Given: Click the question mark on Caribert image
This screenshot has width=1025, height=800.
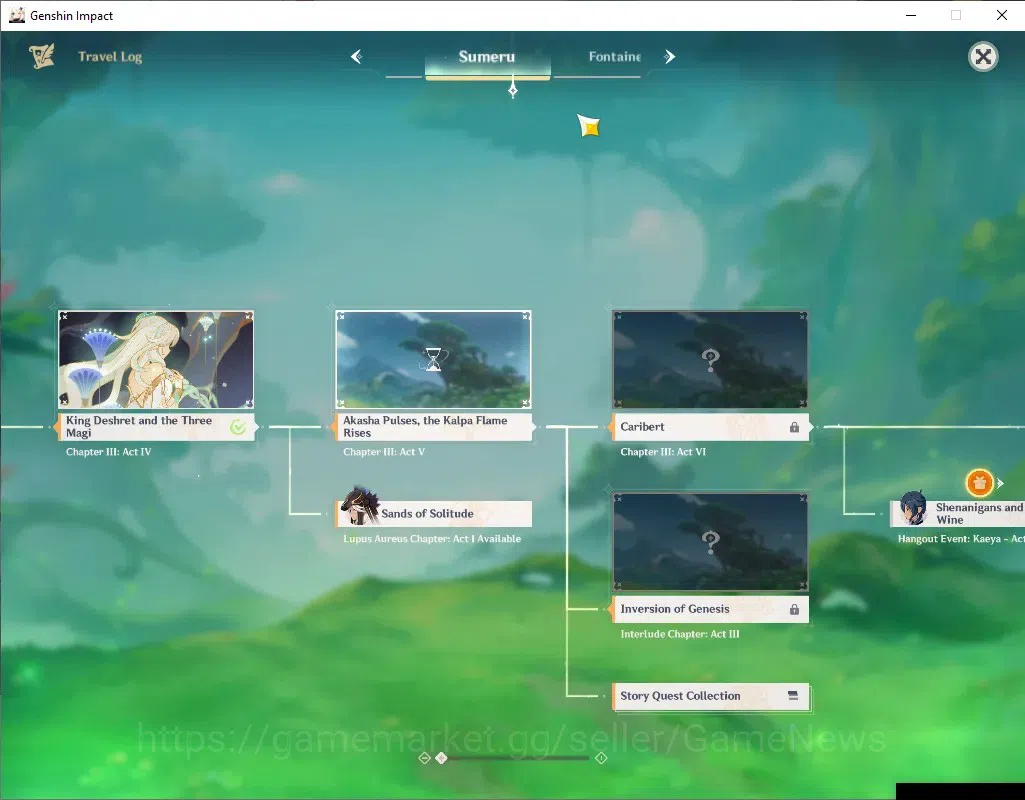Looking at the screenshot, I should click(711, 359).
